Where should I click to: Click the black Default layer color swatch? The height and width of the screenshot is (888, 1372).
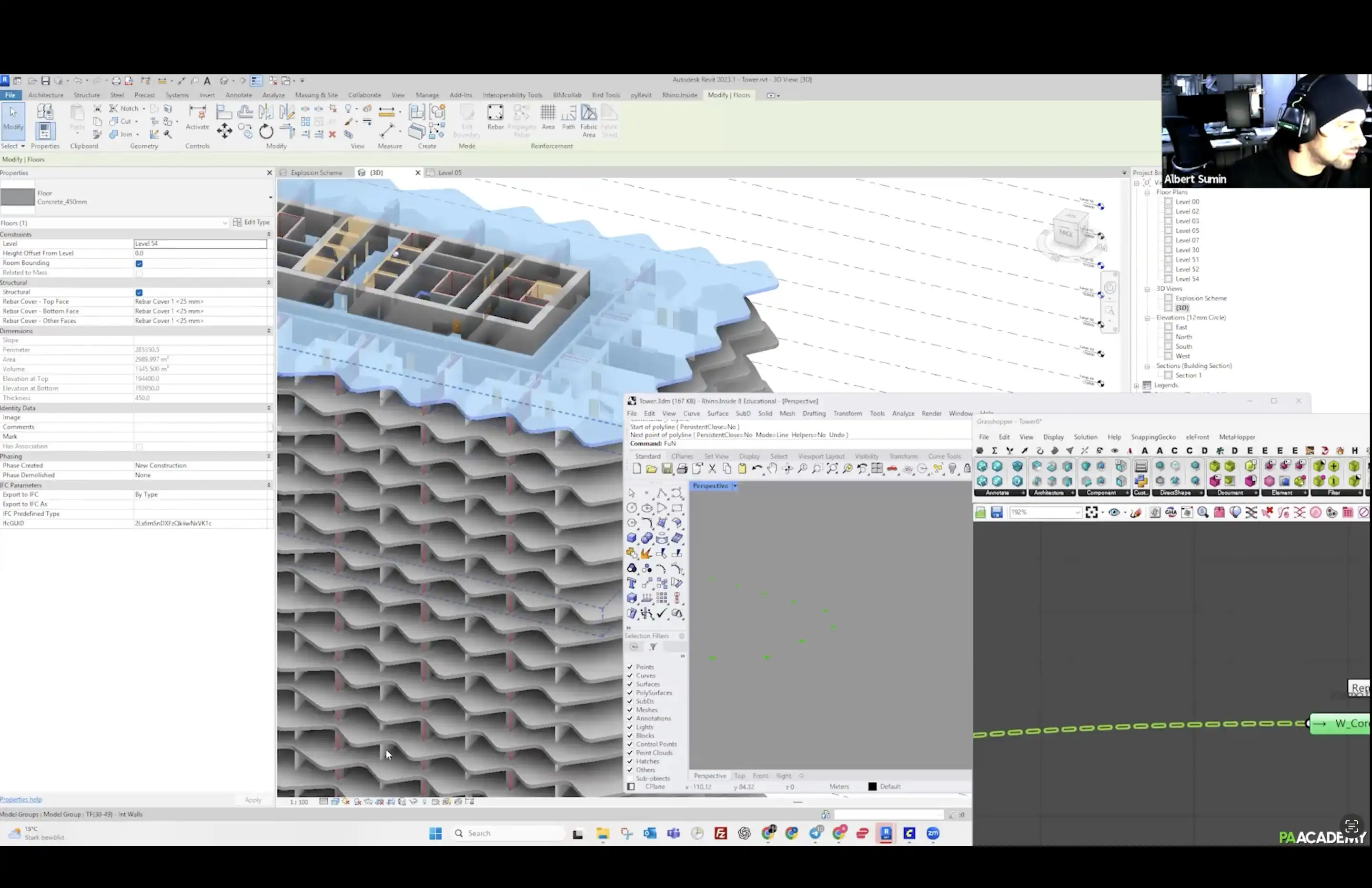click(x=872, y=787)
